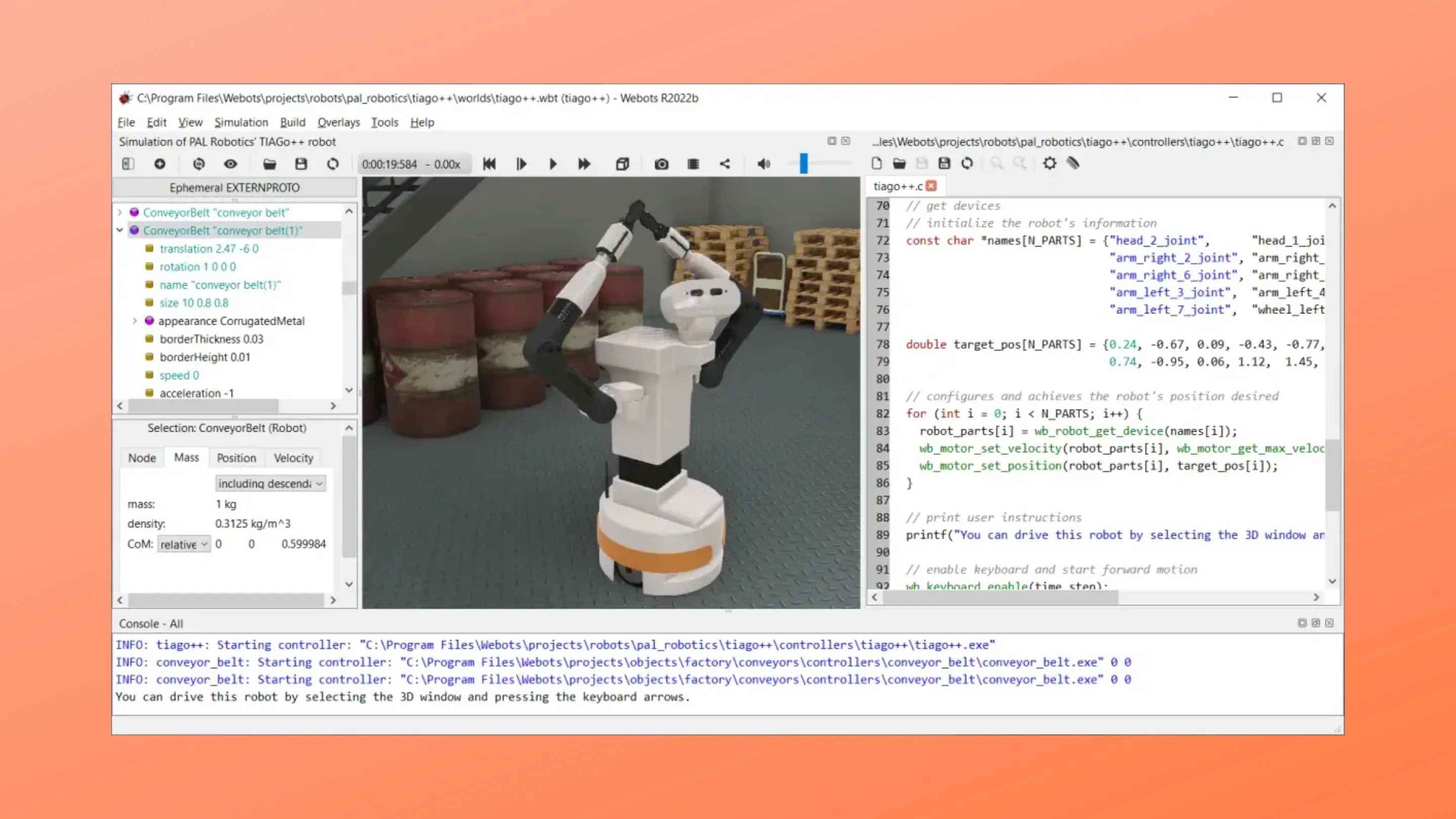Undock the Console panel
This screenshot has height=819, width=1456.
click(1316, 623)
